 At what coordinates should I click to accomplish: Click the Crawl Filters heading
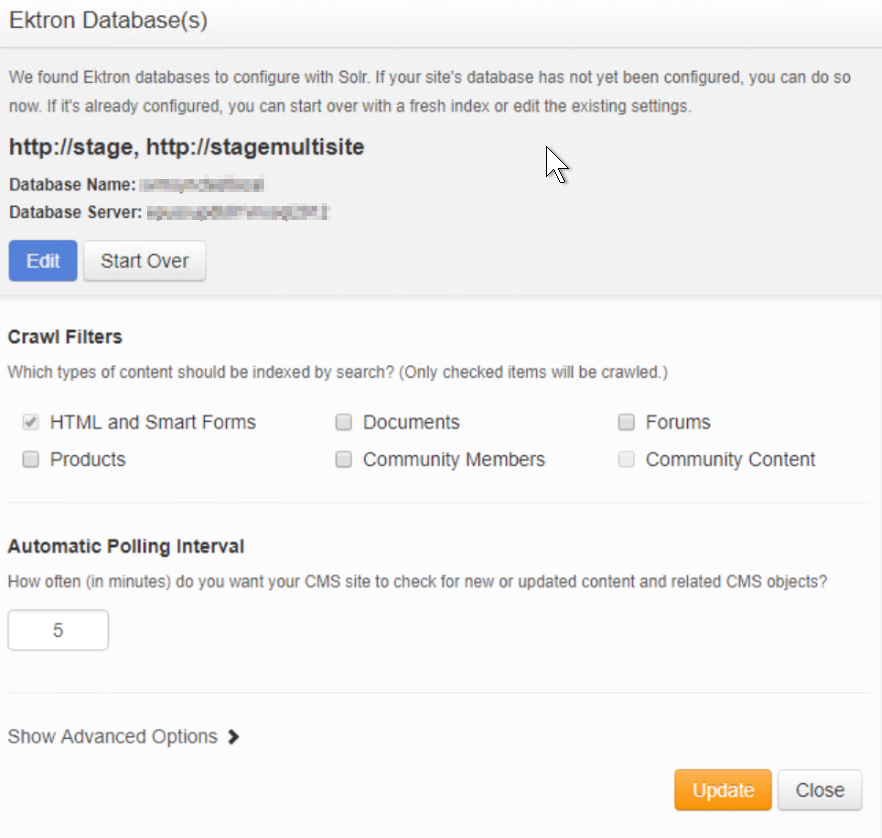click(65, 337)
